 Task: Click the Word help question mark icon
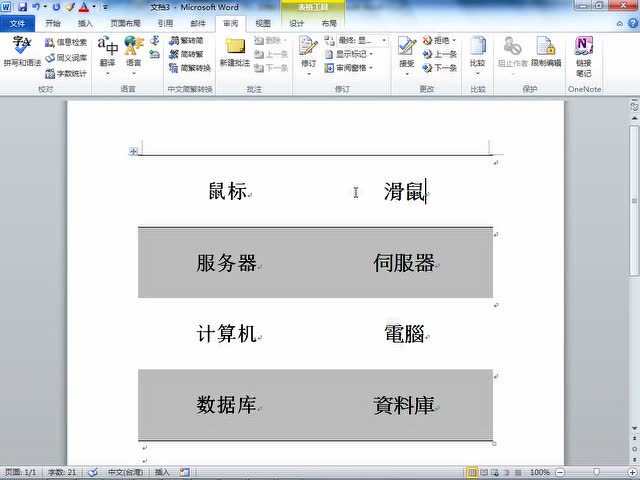coord(632,24)
